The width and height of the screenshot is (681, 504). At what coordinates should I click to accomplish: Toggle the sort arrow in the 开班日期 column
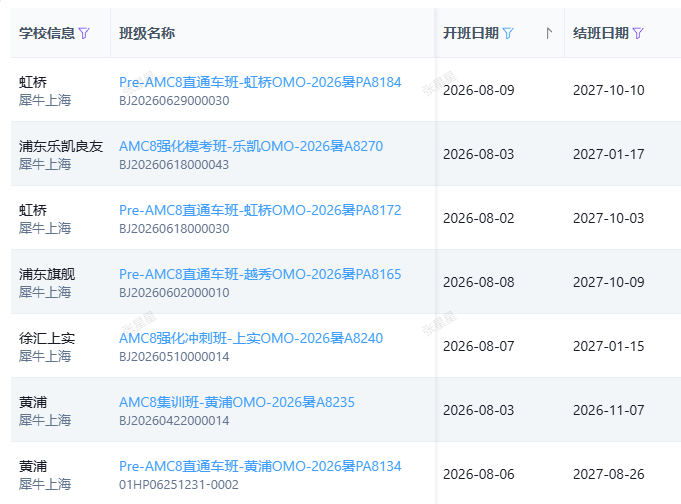click(549, 33)
